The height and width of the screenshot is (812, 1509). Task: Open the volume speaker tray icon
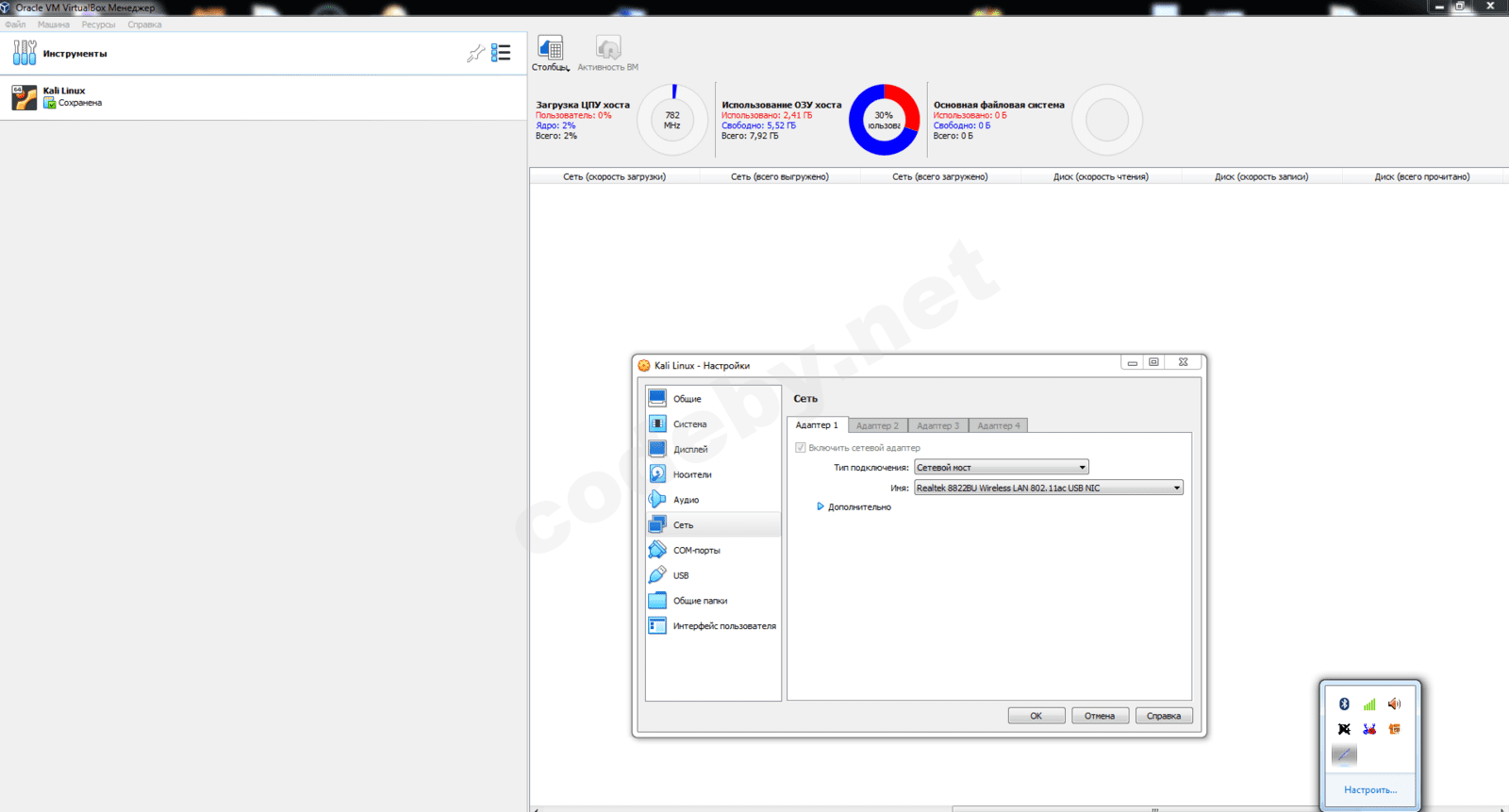coord(1394,704)
